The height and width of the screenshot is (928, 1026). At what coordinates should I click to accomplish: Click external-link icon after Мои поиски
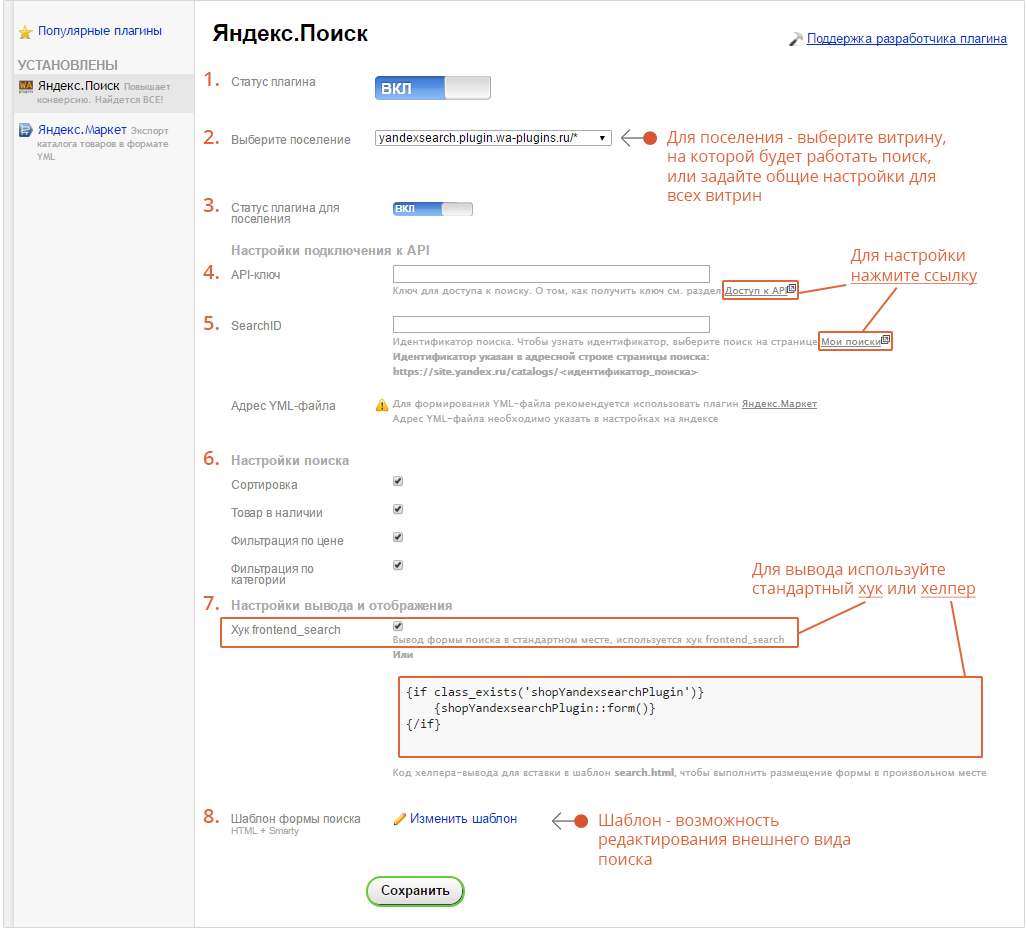(885, 340)
